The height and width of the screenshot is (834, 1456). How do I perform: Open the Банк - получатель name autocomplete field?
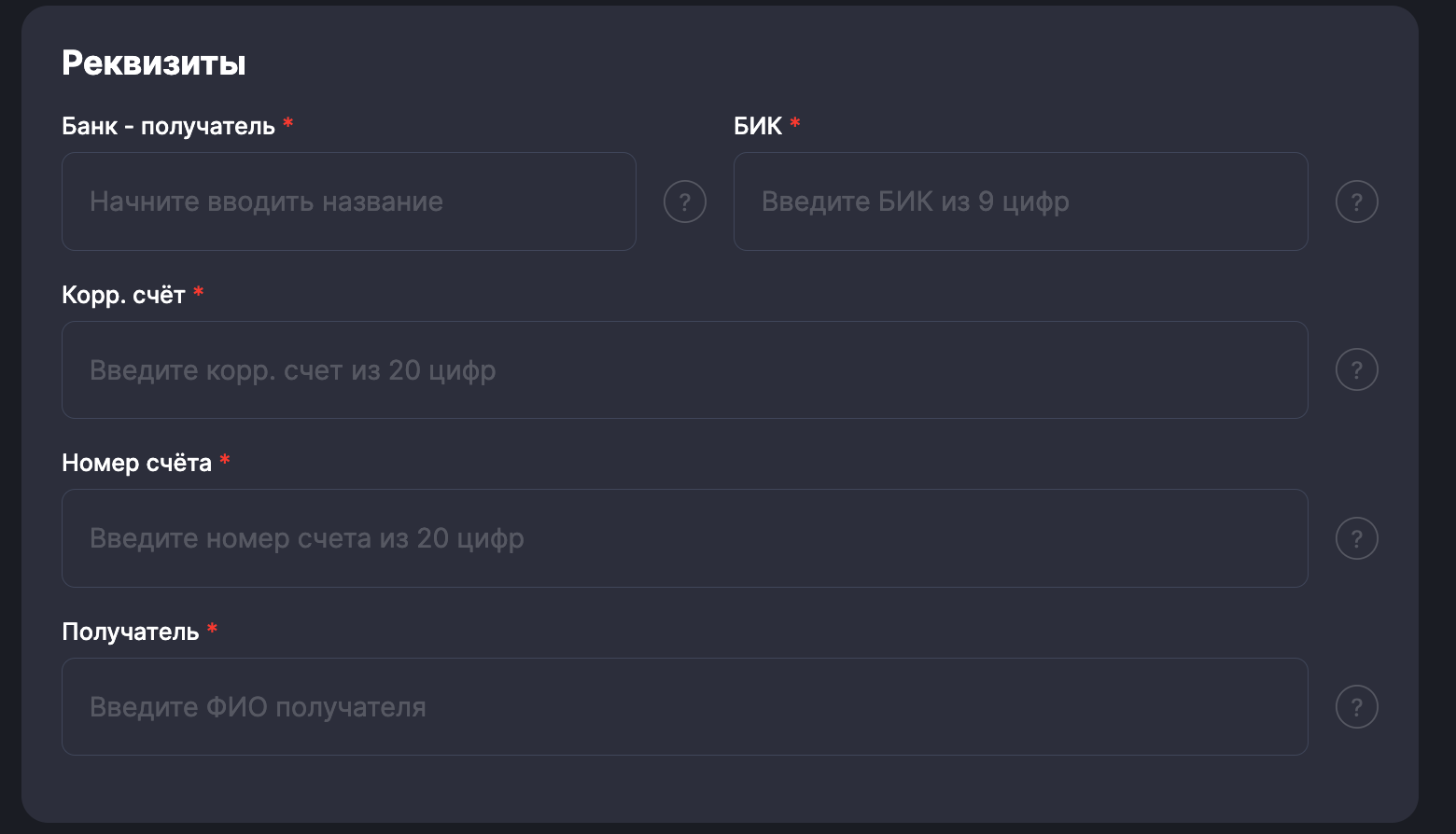tap(348, 202)
